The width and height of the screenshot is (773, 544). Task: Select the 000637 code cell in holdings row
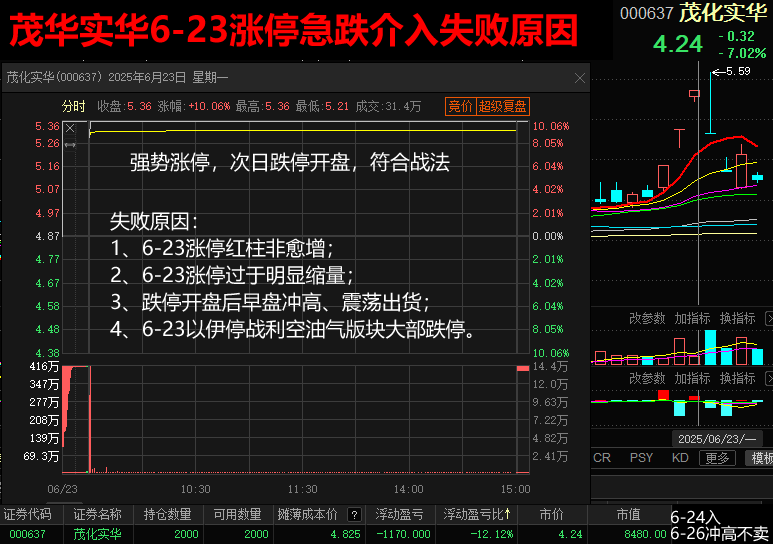28,534
